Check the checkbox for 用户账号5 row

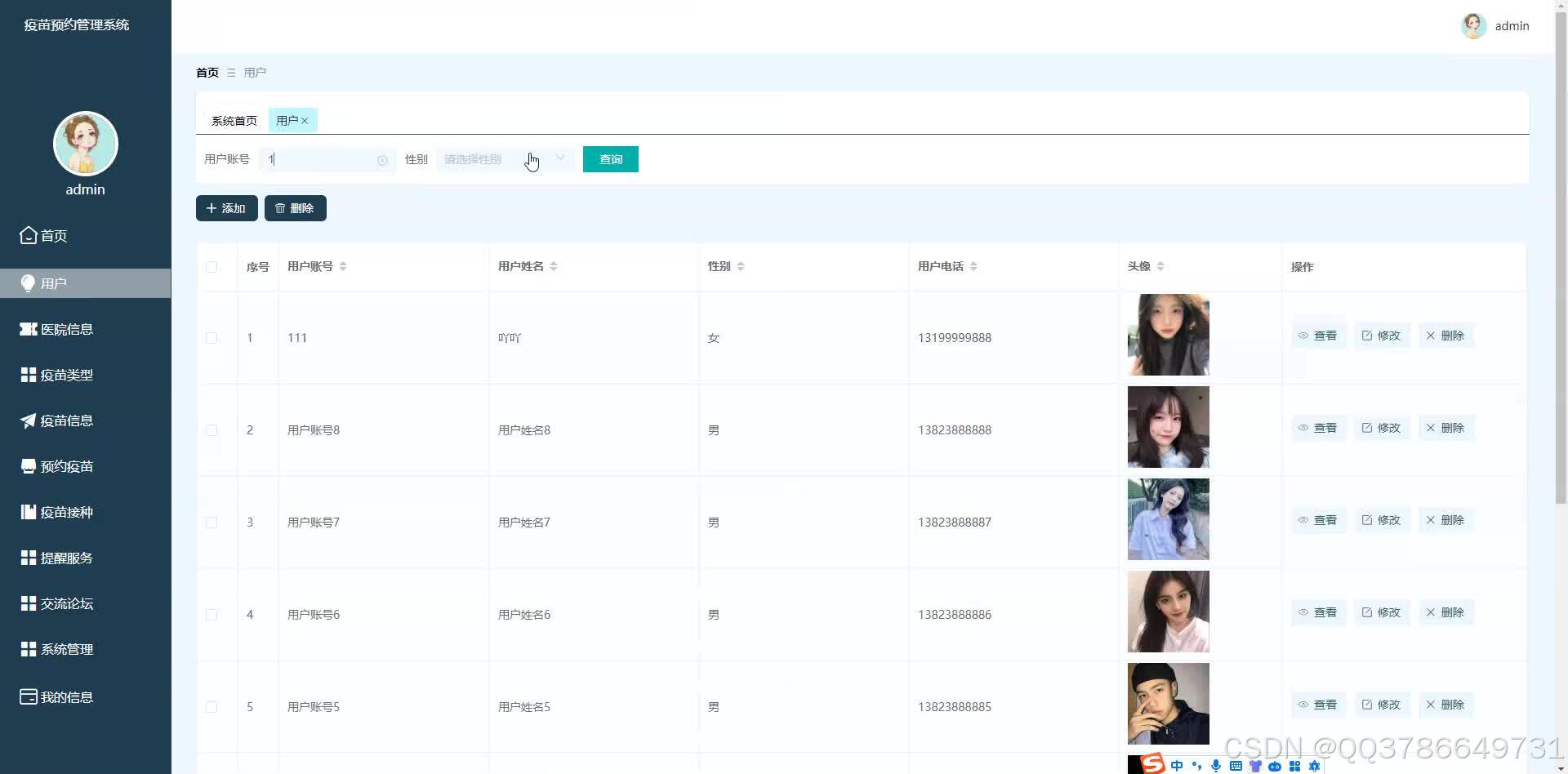(212, 707)
